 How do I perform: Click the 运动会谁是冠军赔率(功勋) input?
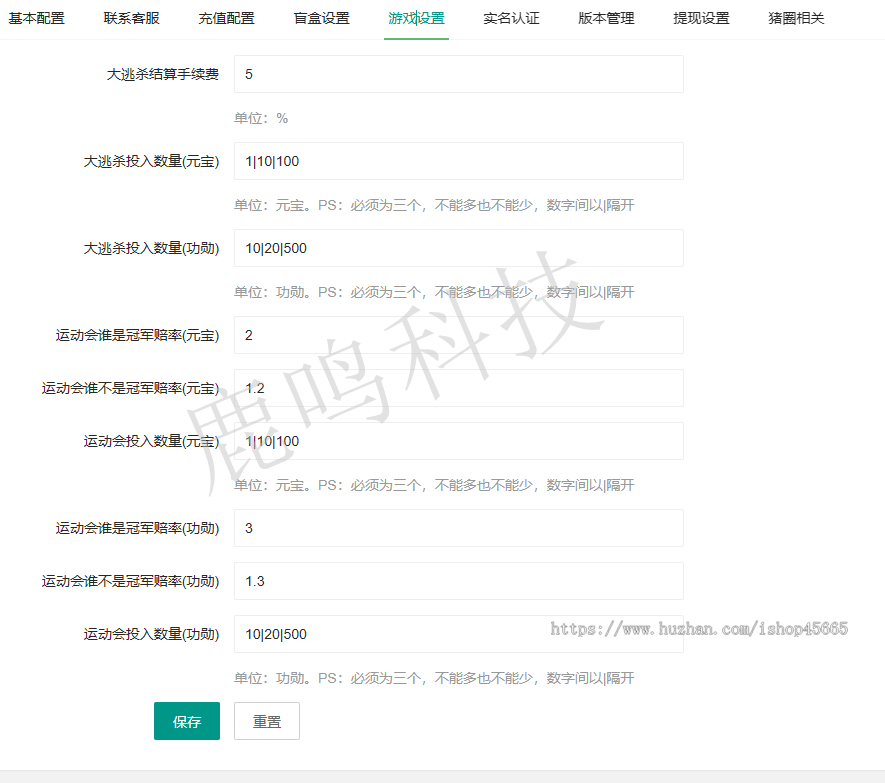pos(459,528)
